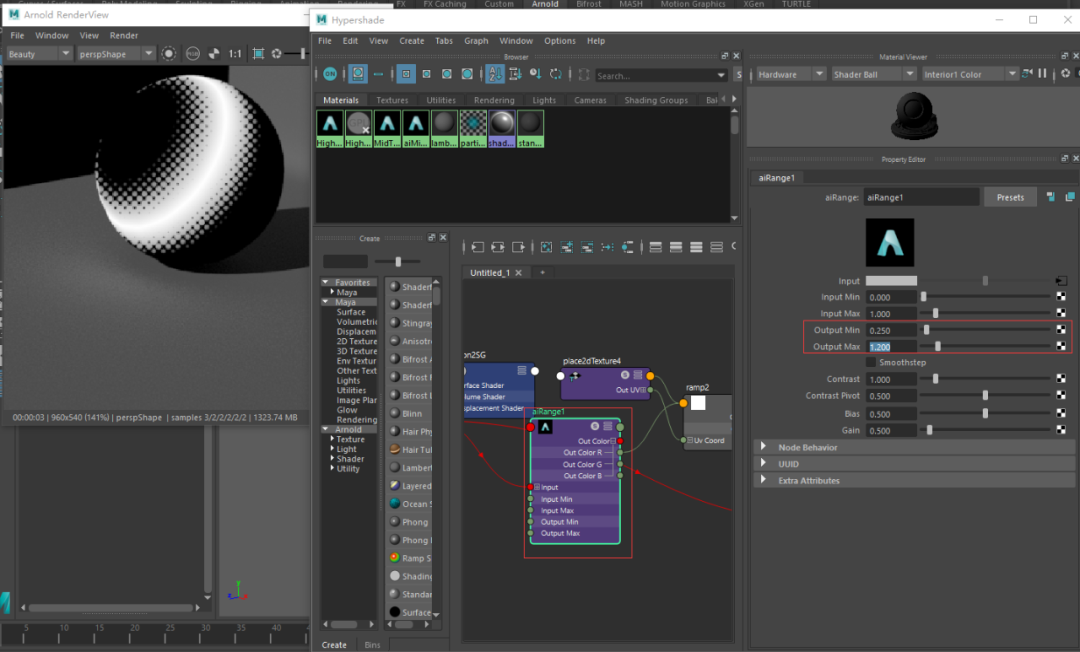Expand the Node Behavior section

[x=763, y=447]
